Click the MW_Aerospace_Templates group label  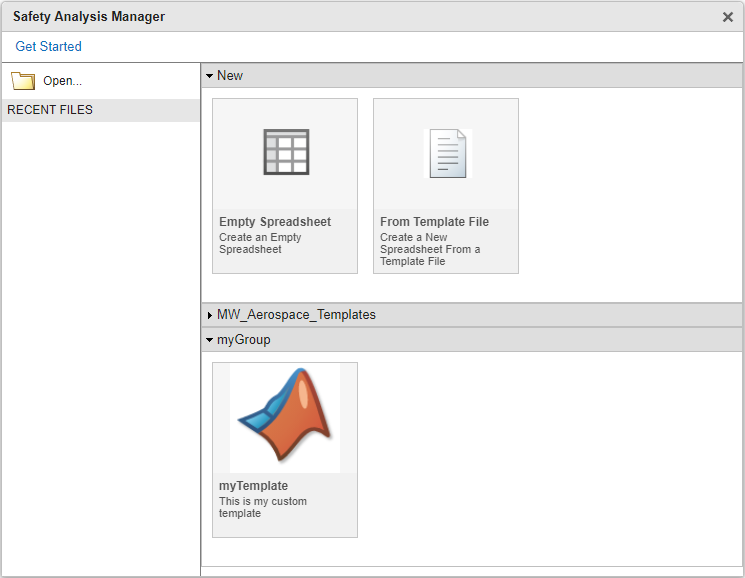coord(296,315)
